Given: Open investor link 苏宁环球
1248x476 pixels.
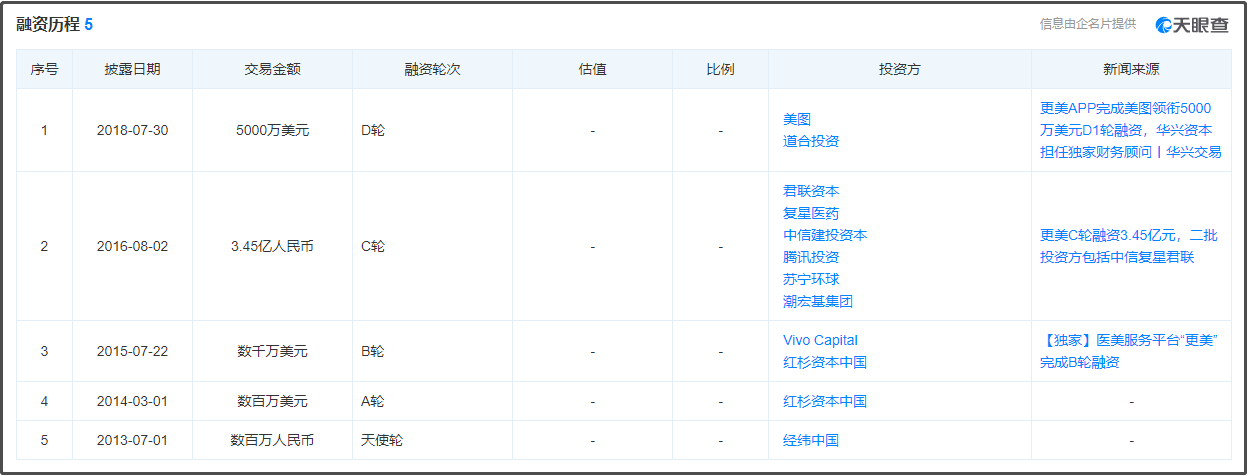Looking at the screenshot, I should tap(811, 279).
